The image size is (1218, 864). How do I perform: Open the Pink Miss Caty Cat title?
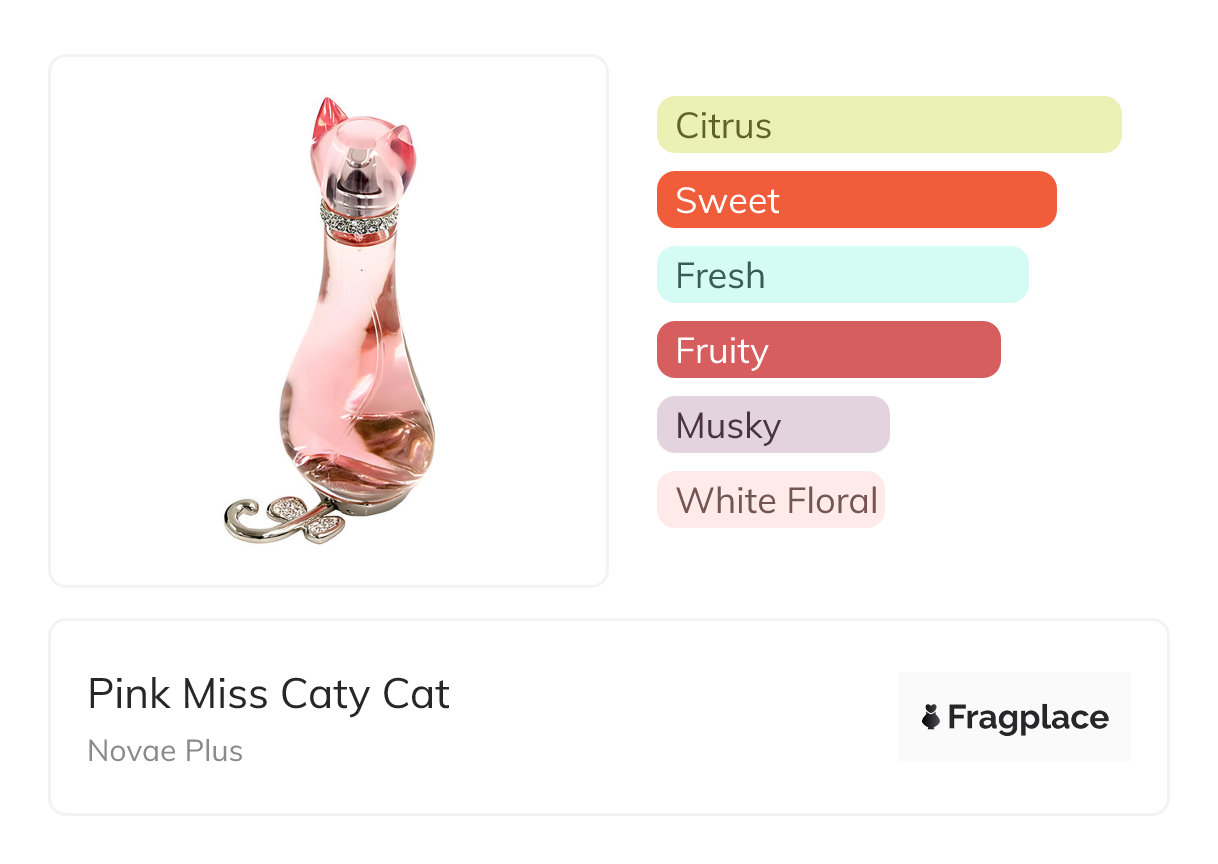(x=269, y=694)
